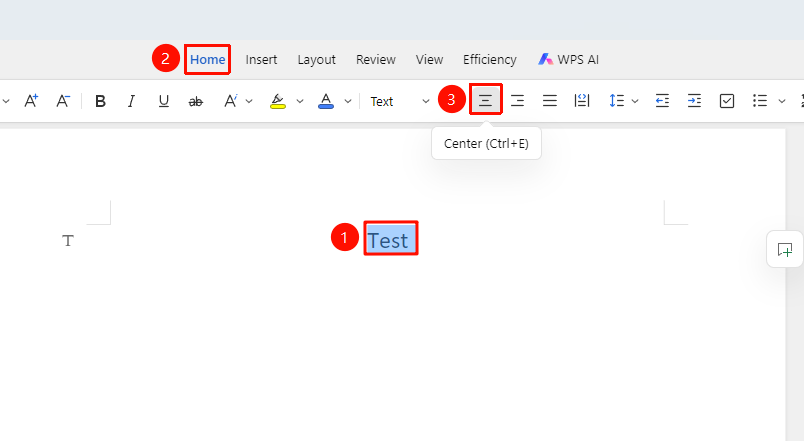804x441 pixels.
Task: Justify the paragraph text
Action: tap(550, 101)
